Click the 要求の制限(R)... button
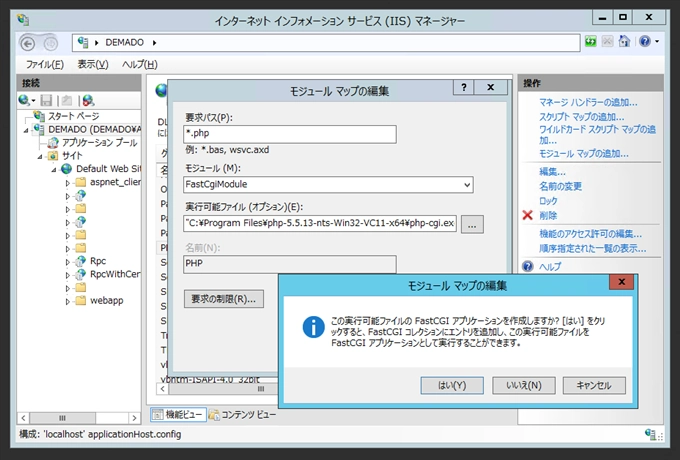 (224, 299)
